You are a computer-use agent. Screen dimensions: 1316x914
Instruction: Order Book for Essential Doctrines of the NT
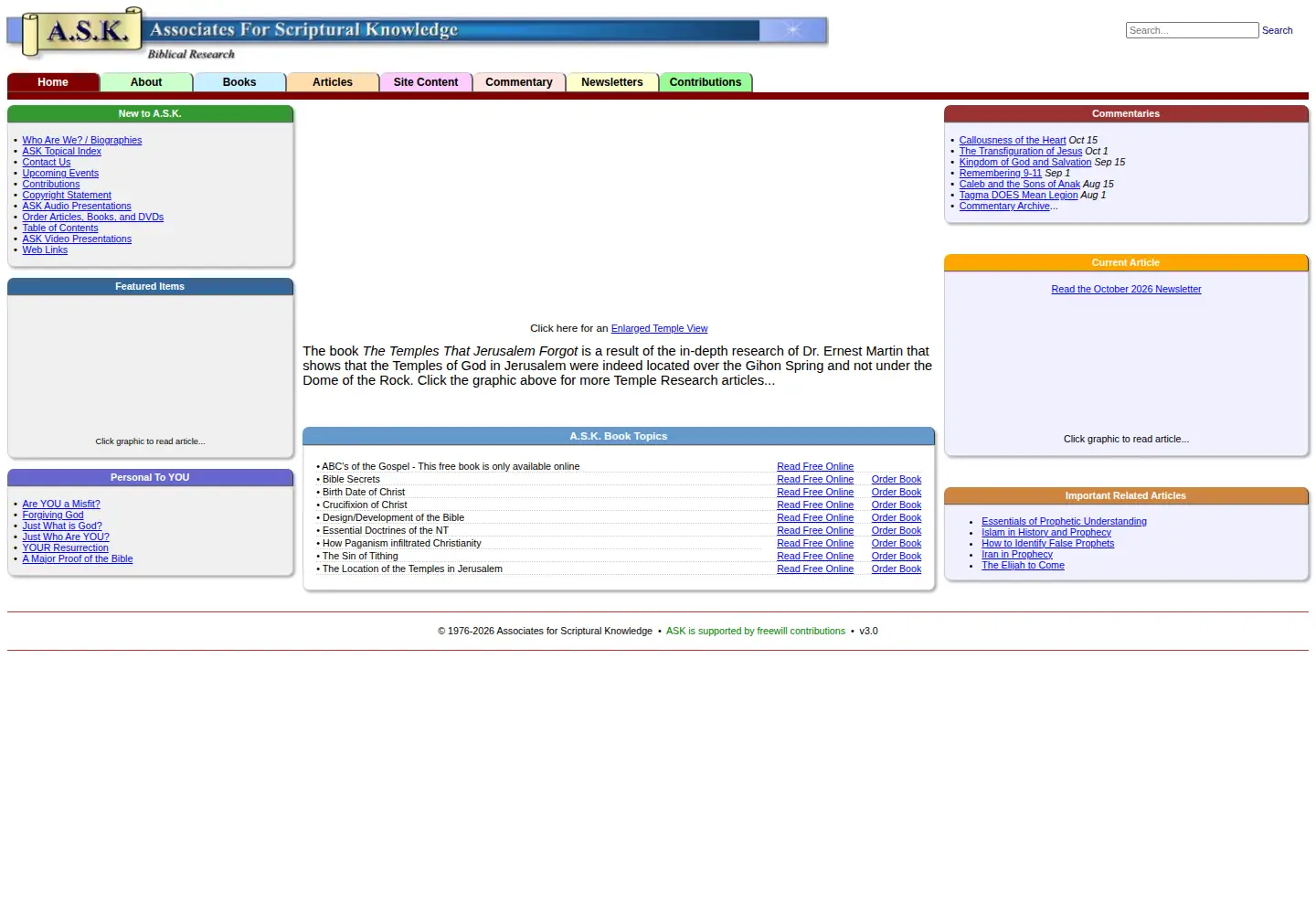coord(897,531)
